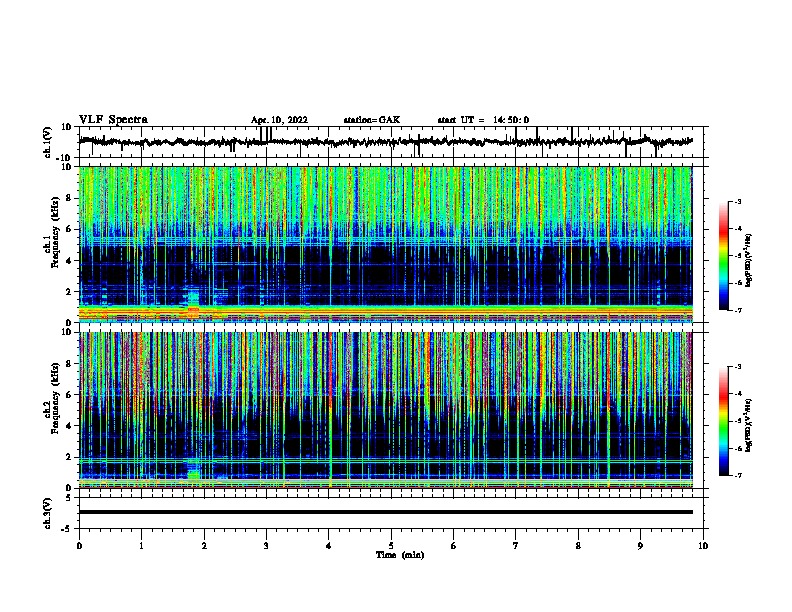Screen dimensions: 792x612
Task: Click the ch.1 colorbar log(PSD) unit label
Action: tap(749, 260)
